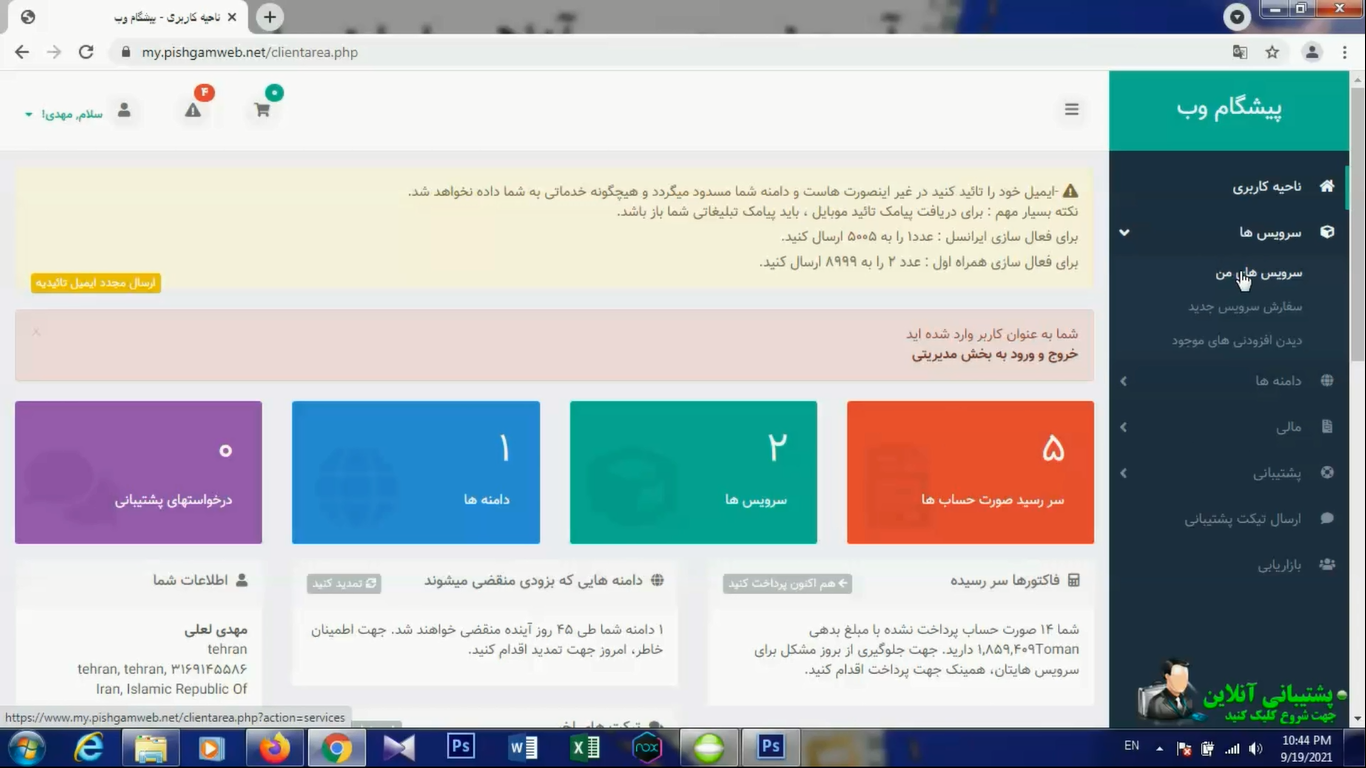Screen dimensions: 1366x768
Task: Open the سلام، مهدی user dropdown
Action: (64, 114)
